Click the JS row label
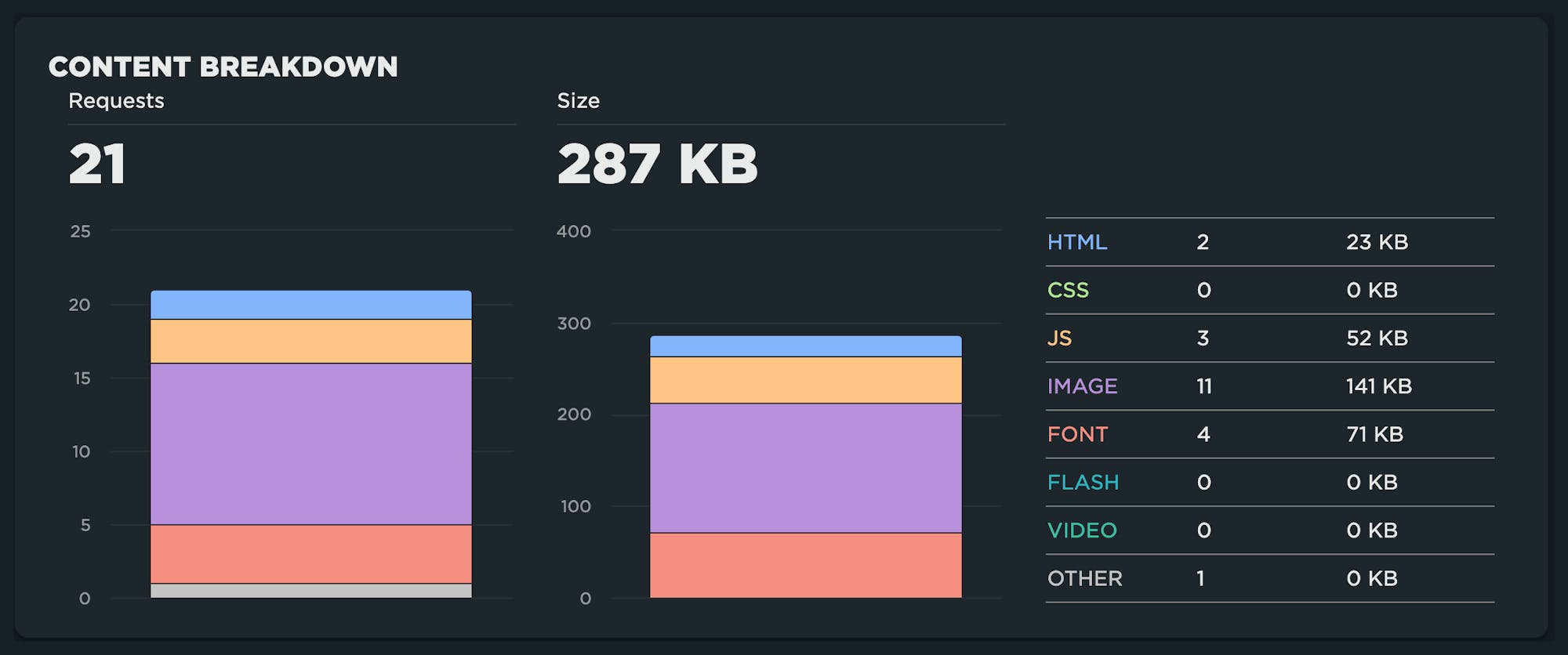This screenshot has height=655, width=1568. (x=1059, y=338)
